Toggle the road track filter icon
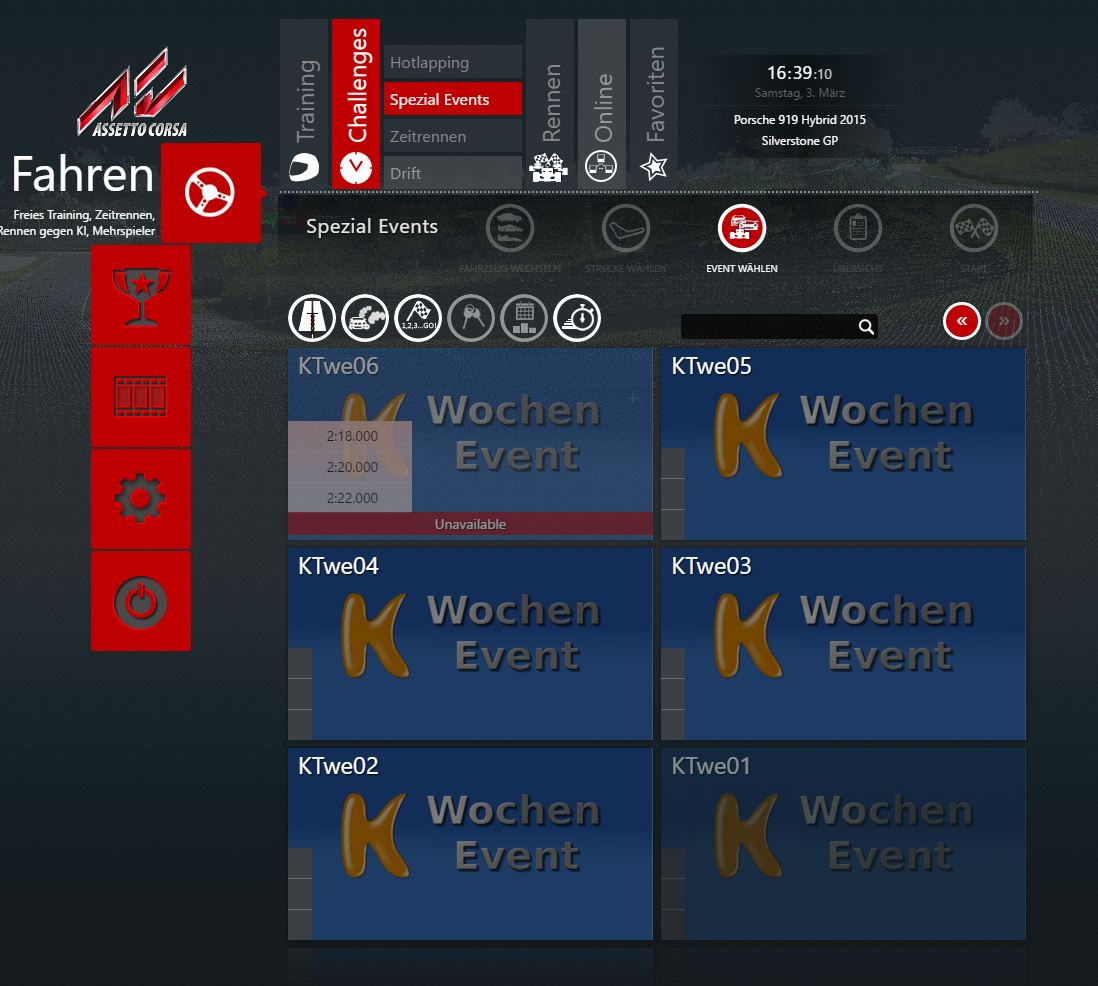Image resolution: width=1098 pixels, height=986 pixels. pyautogui.click(x=312, y=318)
